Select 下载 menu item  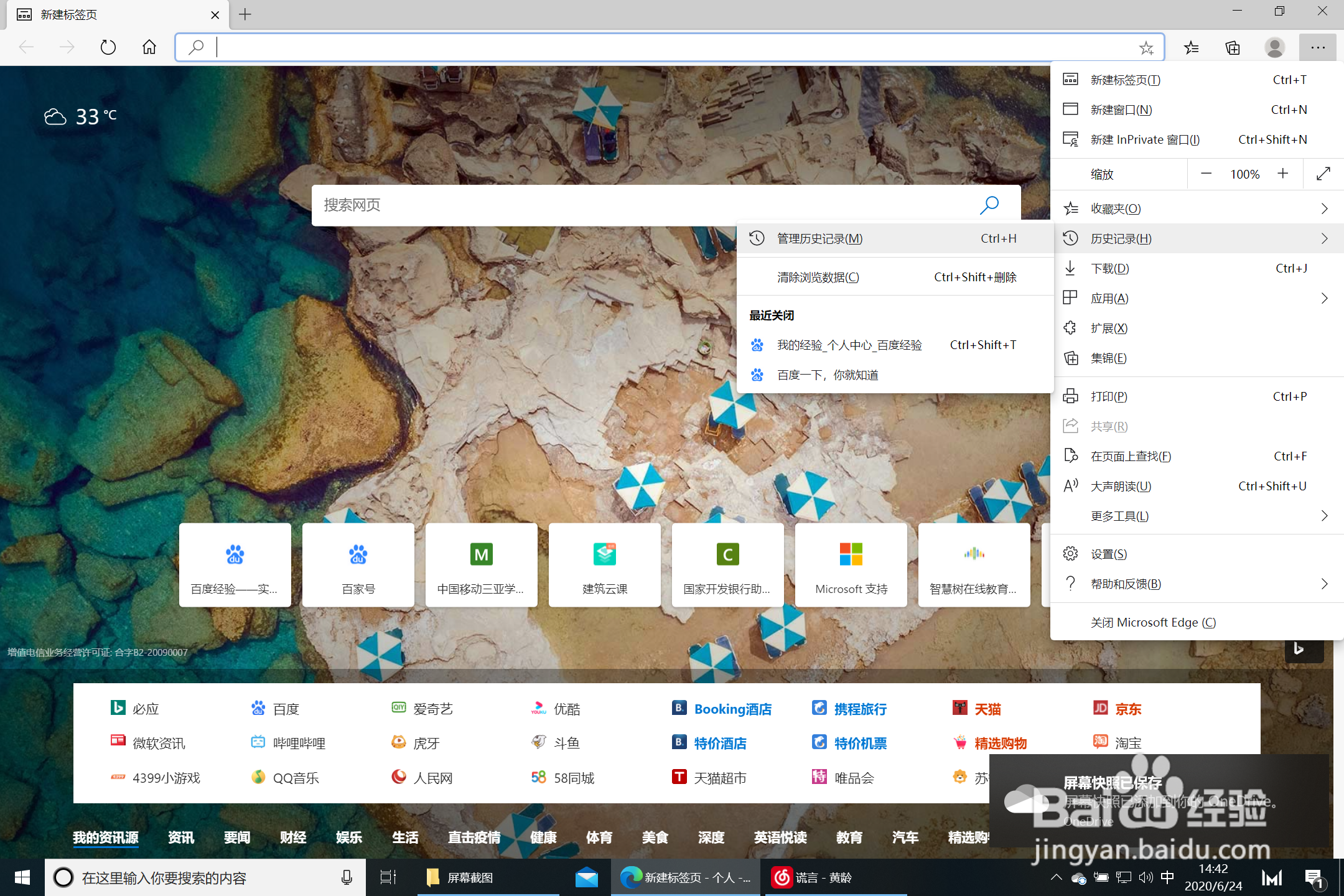(x=1197, y=268)
